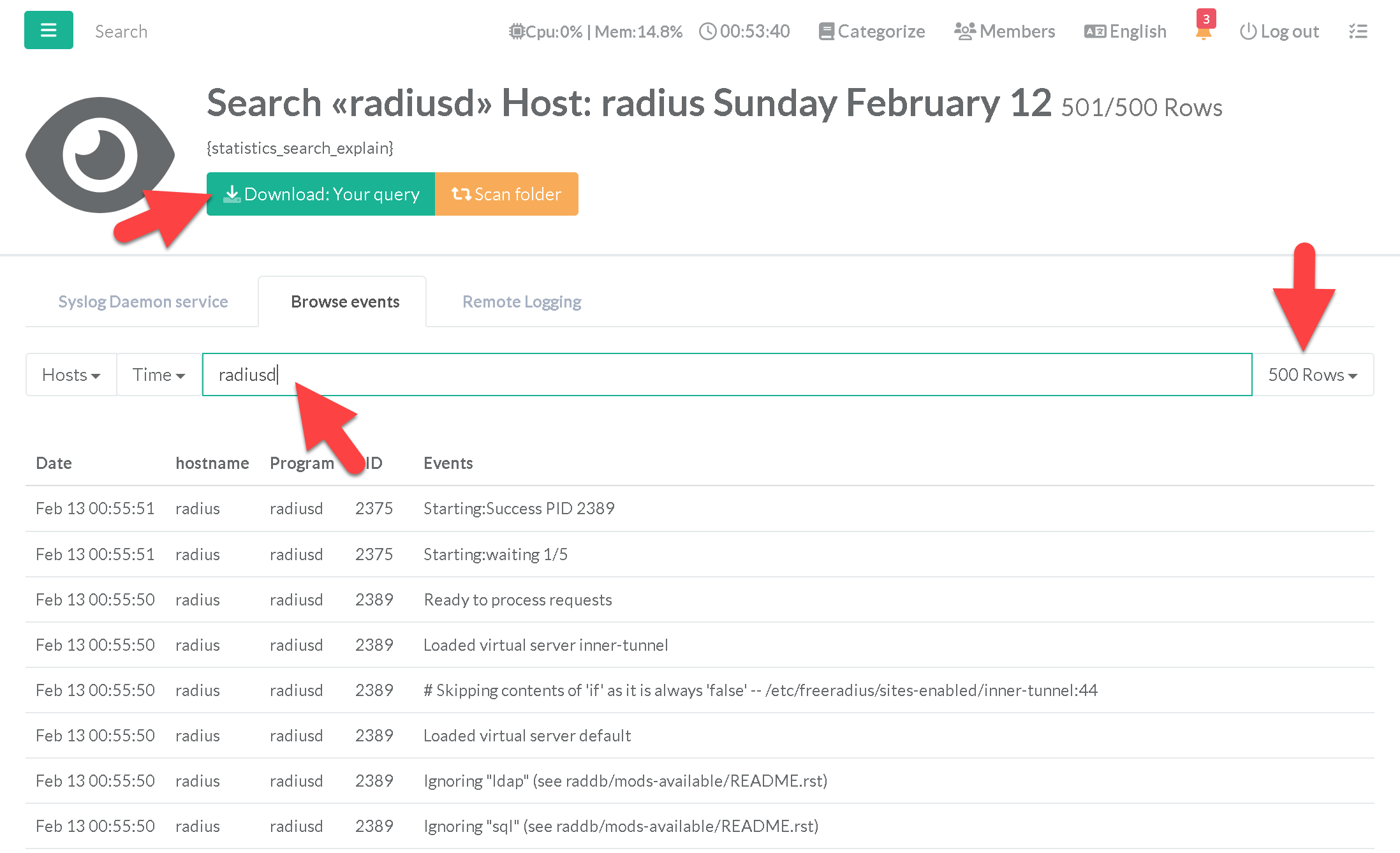Screen dimensions: 1400x853
Task: Expand the Time dropdown filter
Action: 158,375
